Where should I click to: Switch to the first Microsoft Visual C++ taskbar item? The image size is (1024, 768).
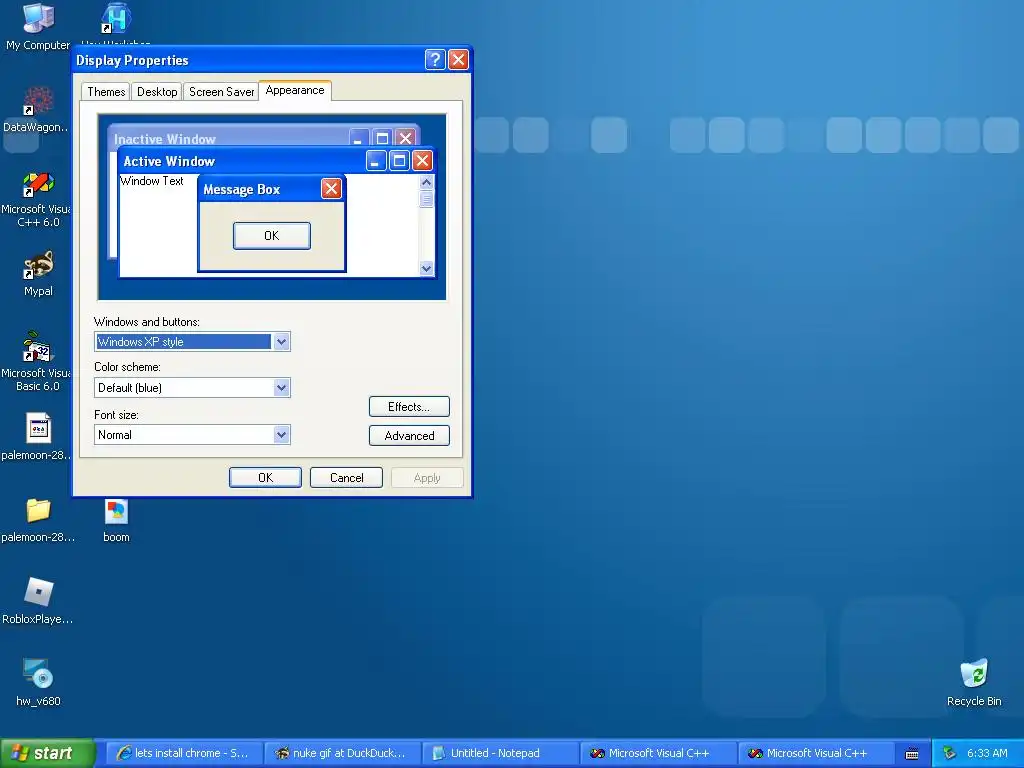point(658,753)
